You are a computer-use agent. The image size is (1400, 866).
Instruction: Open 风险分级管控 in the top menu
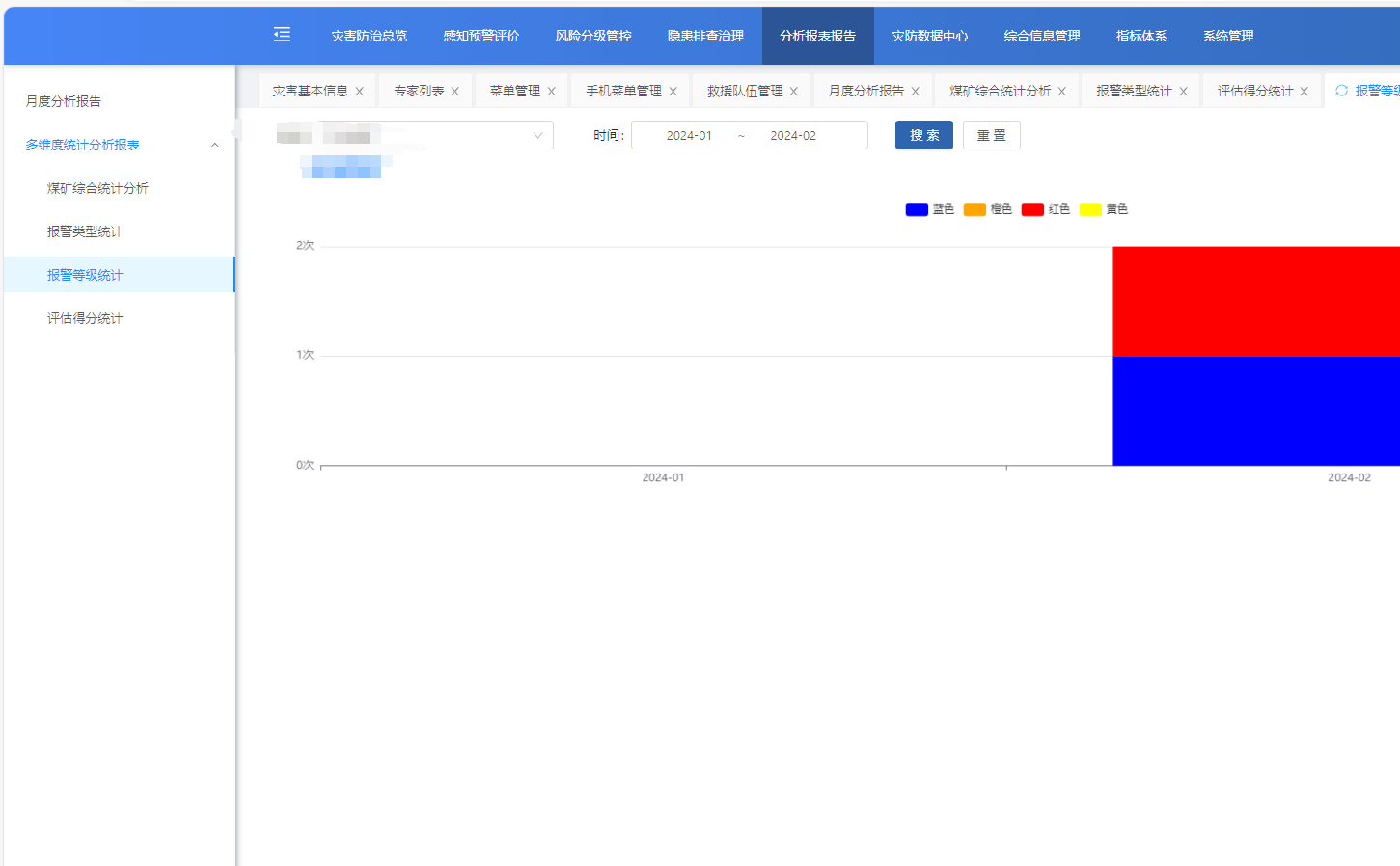[x=593, y=36]
